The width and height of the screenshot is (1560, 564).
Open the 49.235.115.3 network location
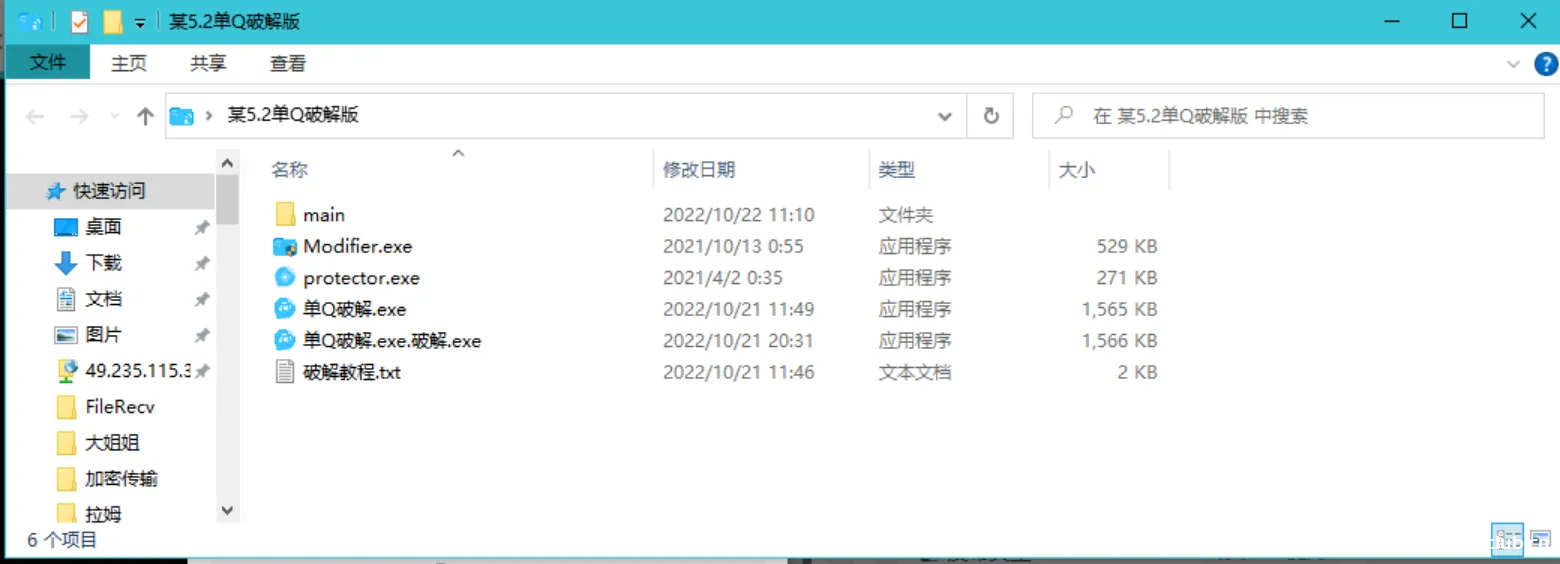pyautogui.click(x=138, y=371)
